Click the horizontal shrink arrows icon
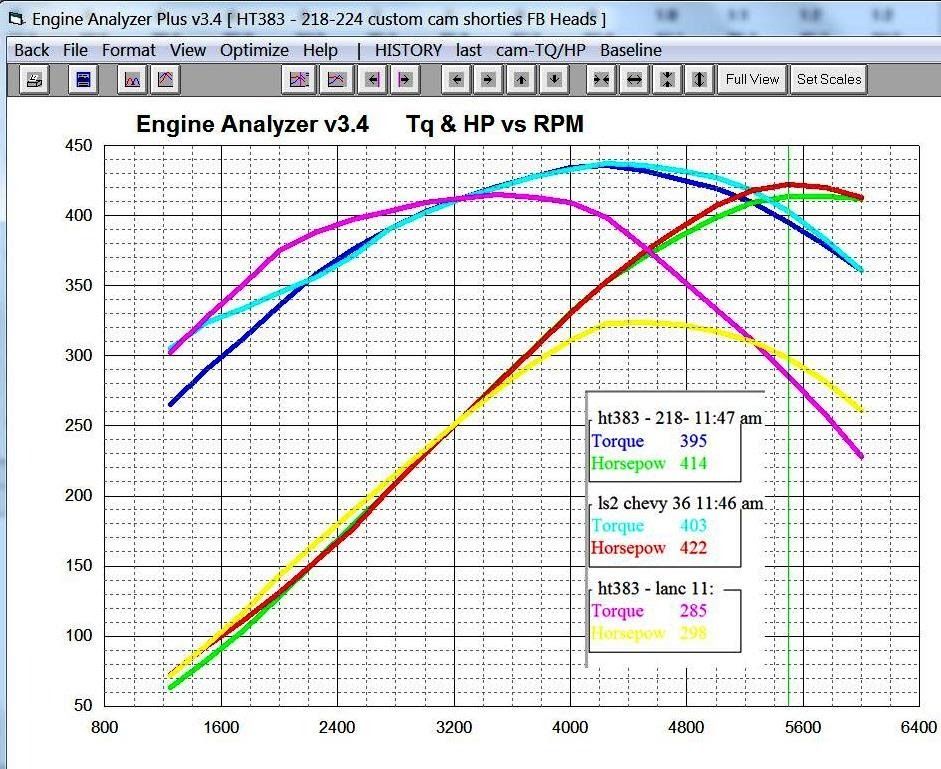 click(601, 79)
